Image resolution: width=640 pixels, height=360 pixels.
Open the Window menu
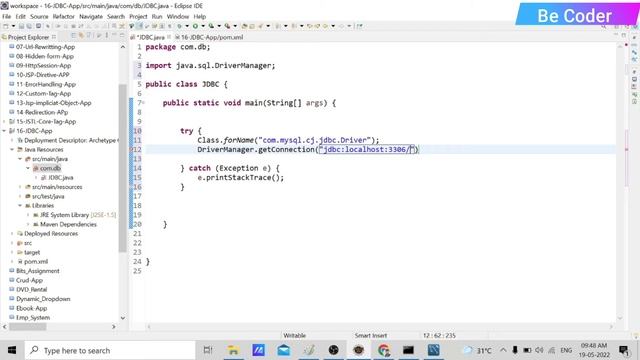(178, 16)
